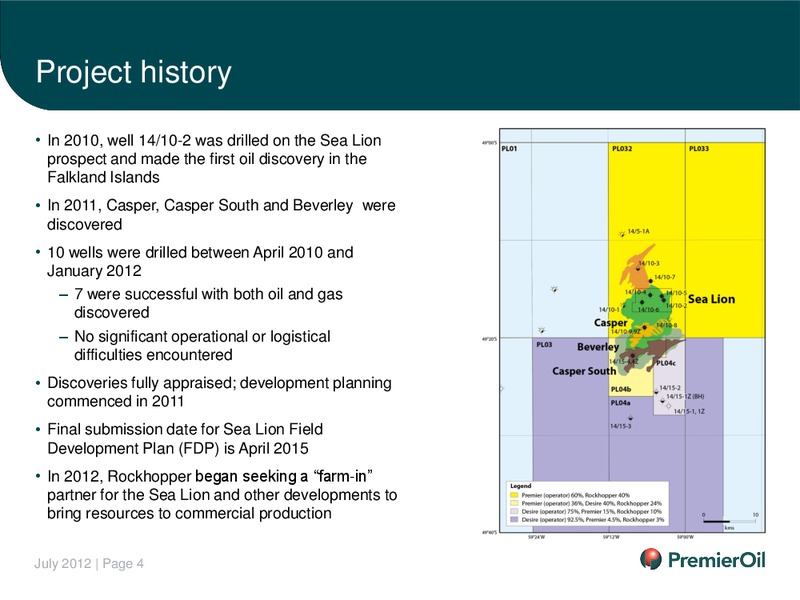
Task: Click the bullet "In 2011, Casper, Casper South"
Action: click(x=221, y=215)
